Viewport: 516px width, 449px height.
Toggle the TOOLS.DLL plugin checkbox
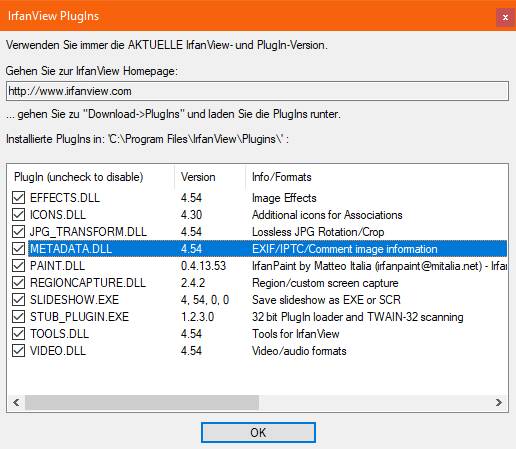(18, 334)
